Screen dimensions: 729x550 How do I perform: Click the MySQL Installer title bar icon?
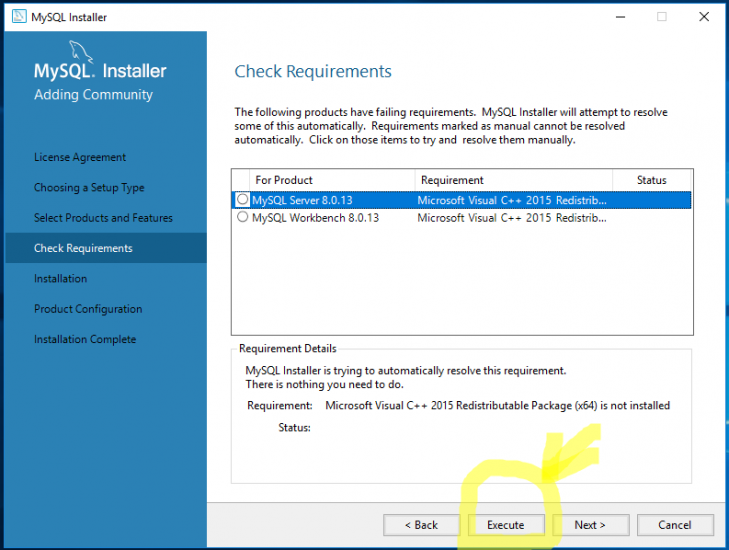pyautogui.click(x=19, y=17)
